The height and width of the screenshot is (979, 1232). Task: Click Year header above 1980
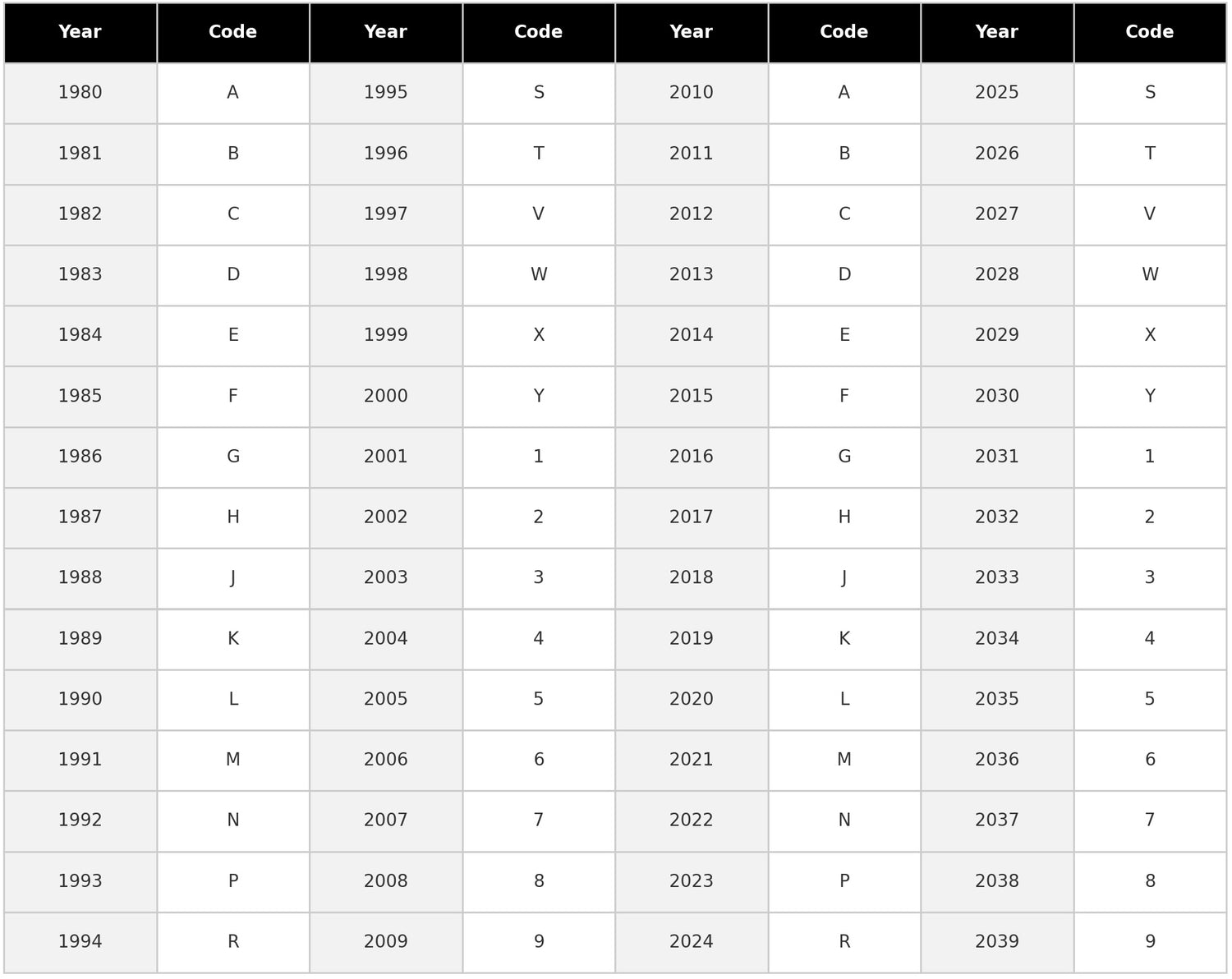(80, 32)
